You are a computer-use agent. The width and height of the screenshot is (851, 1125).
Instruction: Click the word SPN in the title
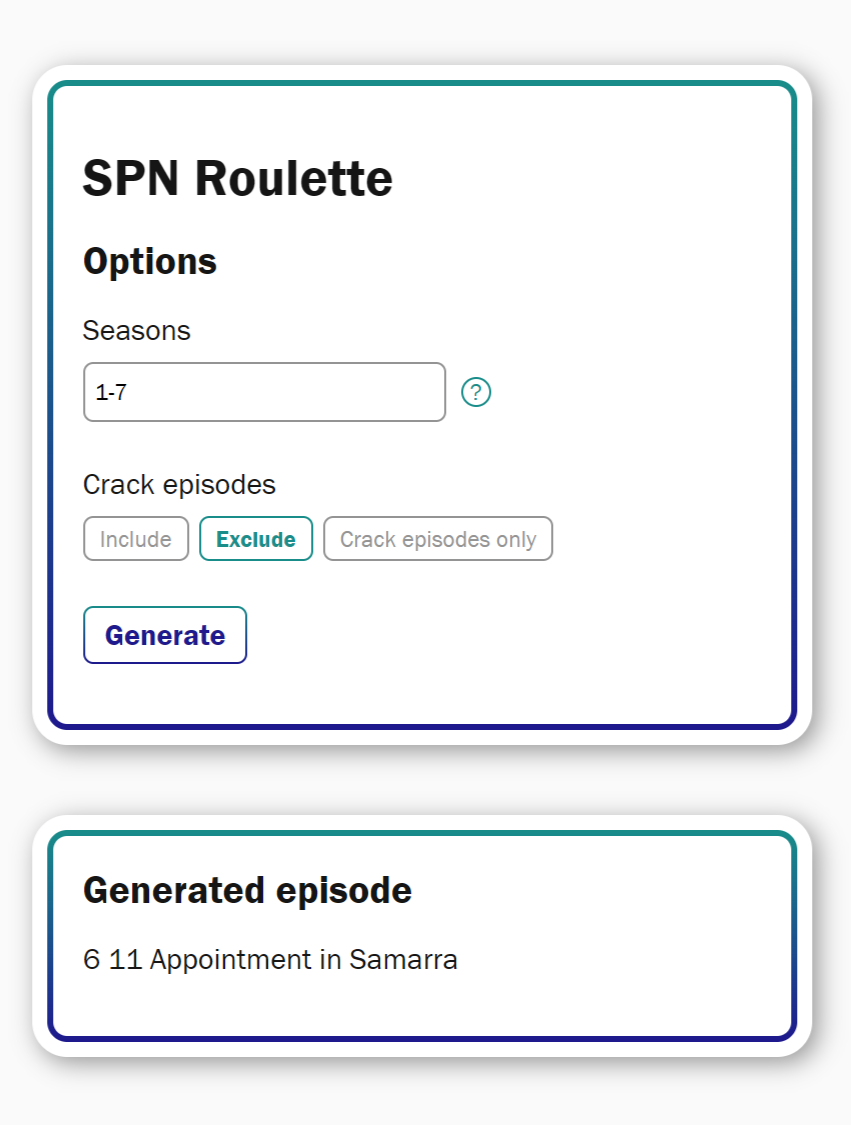(131, 179)
